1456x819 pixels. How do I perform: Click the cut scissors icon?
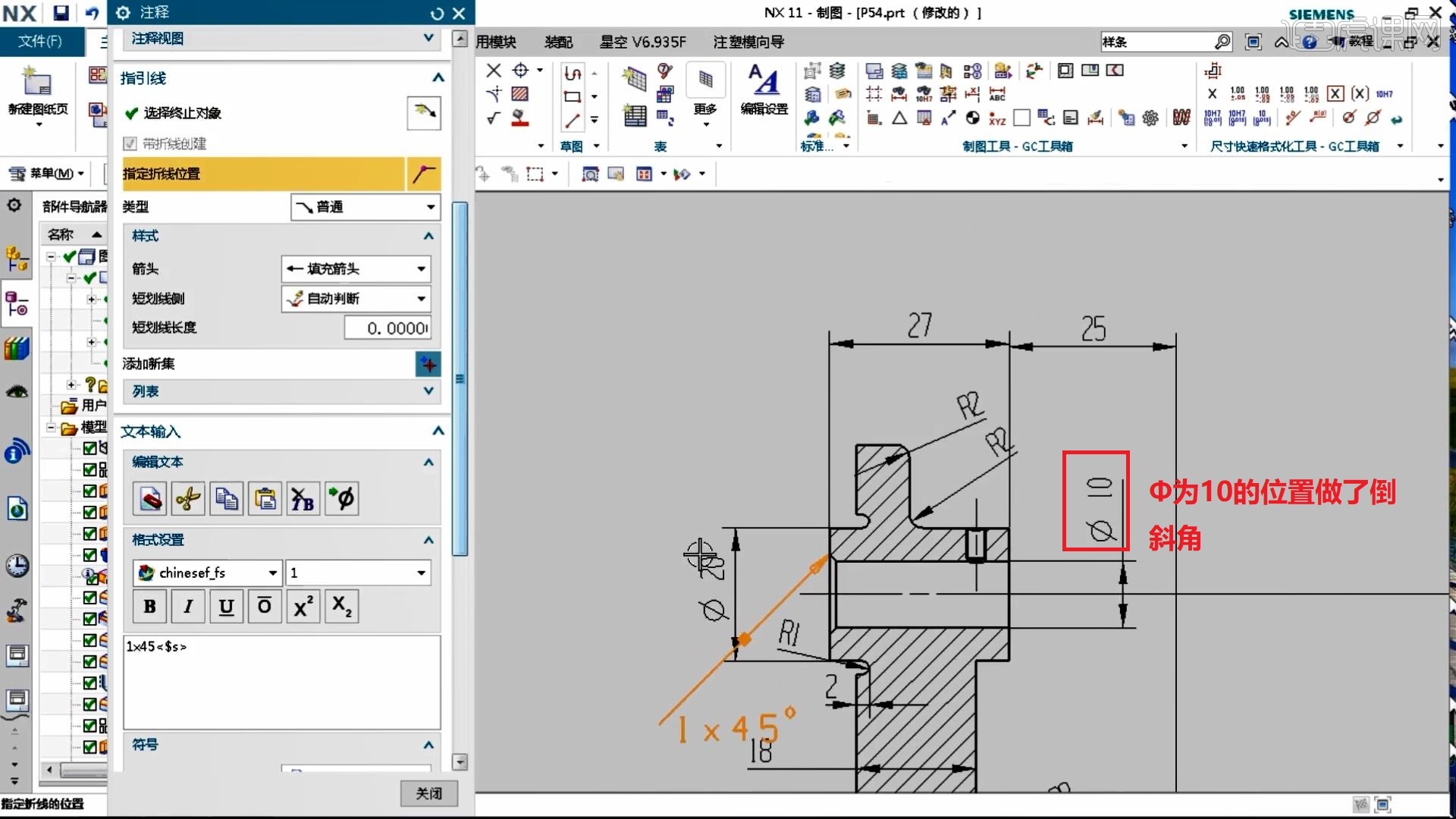pyautogui.click(x=187, y=499)
